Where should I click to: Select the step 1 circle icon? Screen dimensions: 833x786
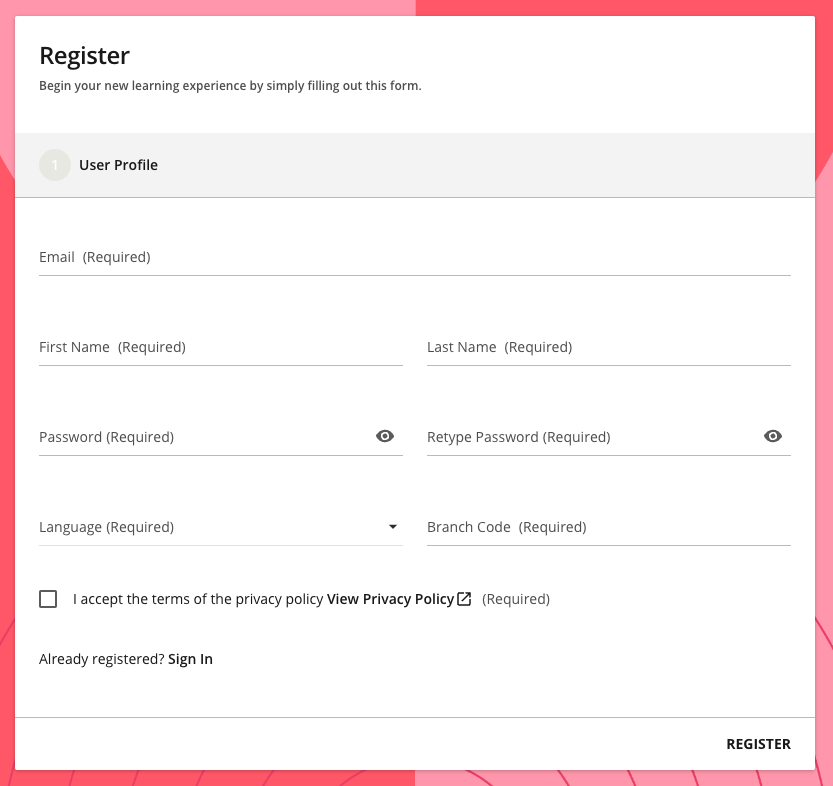click(x=55, y=165)
